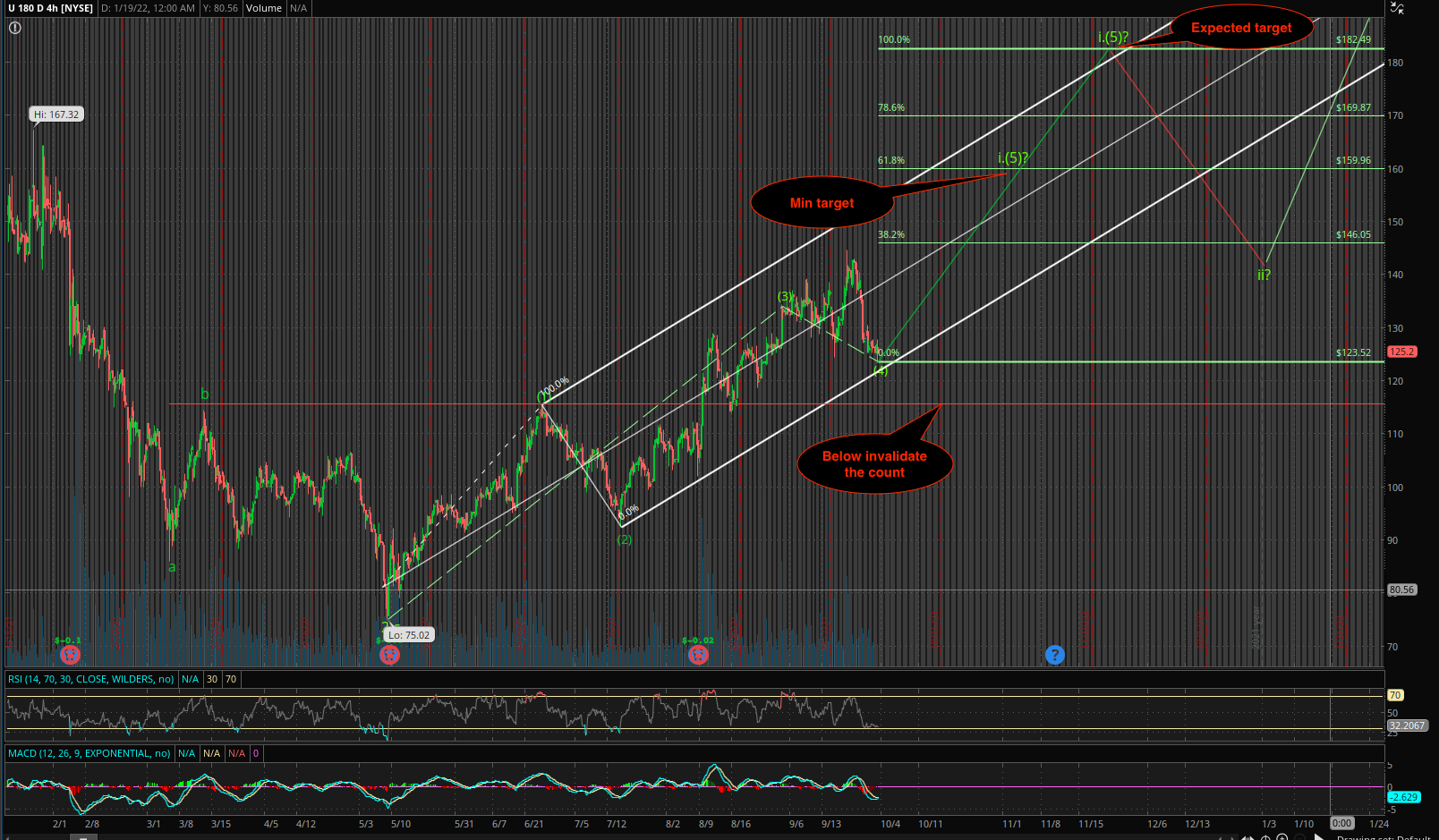Click the crosshair pointer icon at bottom
This screenshot has height=840, width=1439.
[x=1265, y=838]
